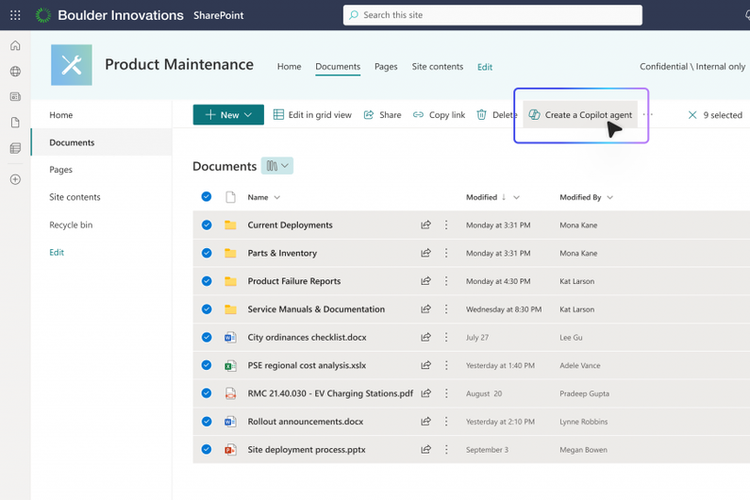Open the library view switcher dropdown
The height and width of the screenshot is (500, 750).
[x=277, y=166]
